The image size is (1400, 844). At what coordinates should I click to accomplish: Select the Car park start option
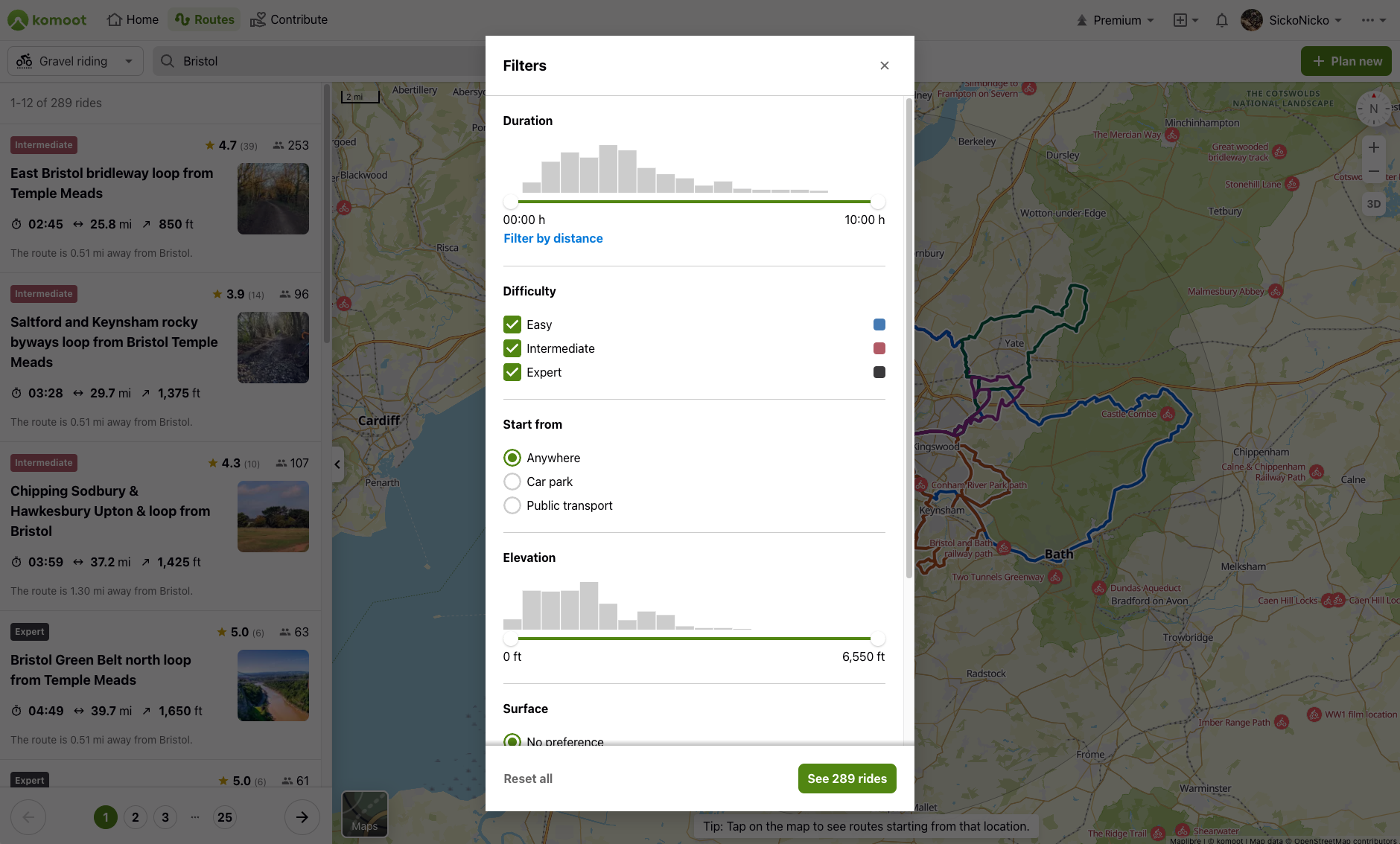coord(512,482)
